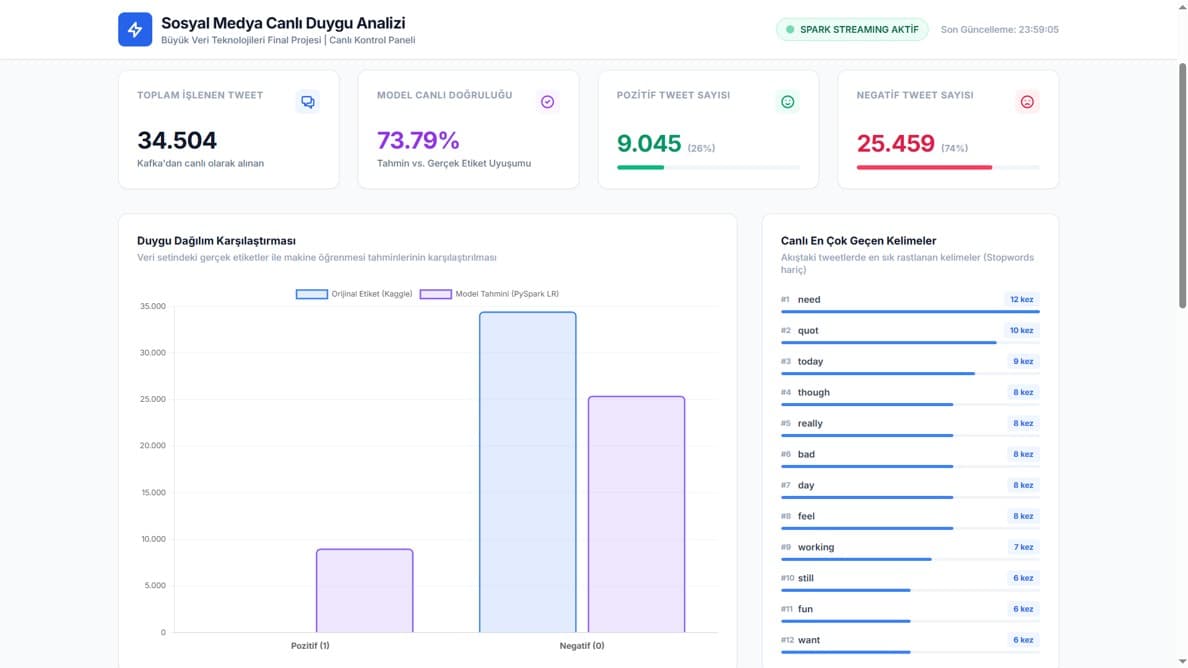The height and width of the screenshot is (668, 1188).
Task: Click the check-circle icon in Model Canlı Doğruluğu card
Action: click(x=547, y=101)
